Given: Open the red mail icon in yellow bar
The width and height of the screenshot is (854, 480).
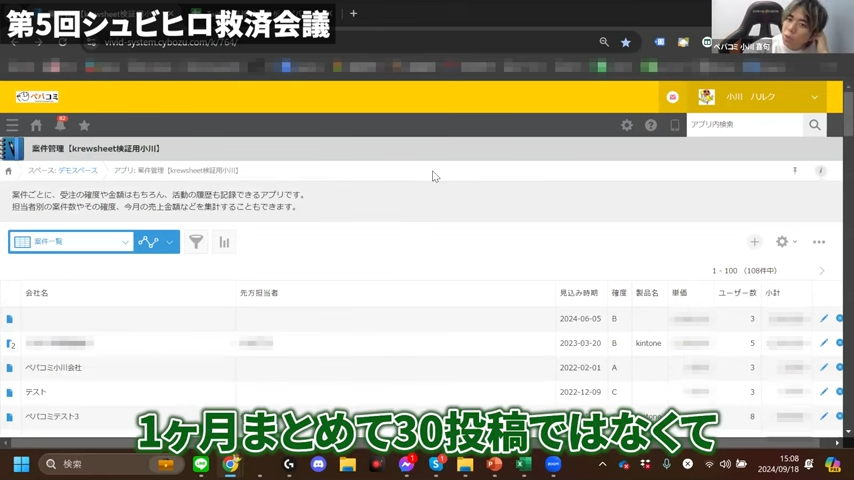Looking at the screenshot, I should (673, 97).
